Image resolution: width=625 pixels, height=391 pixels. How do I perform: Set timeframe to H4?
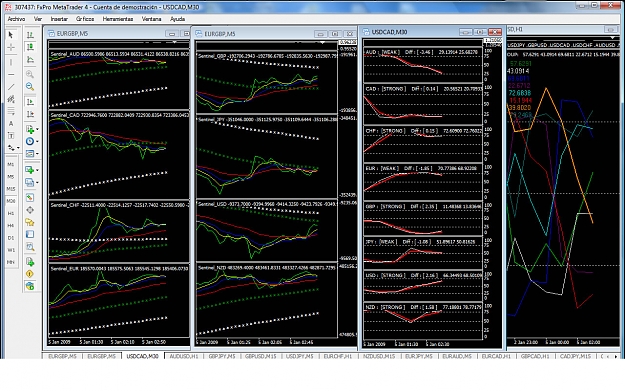pos(11,226)
